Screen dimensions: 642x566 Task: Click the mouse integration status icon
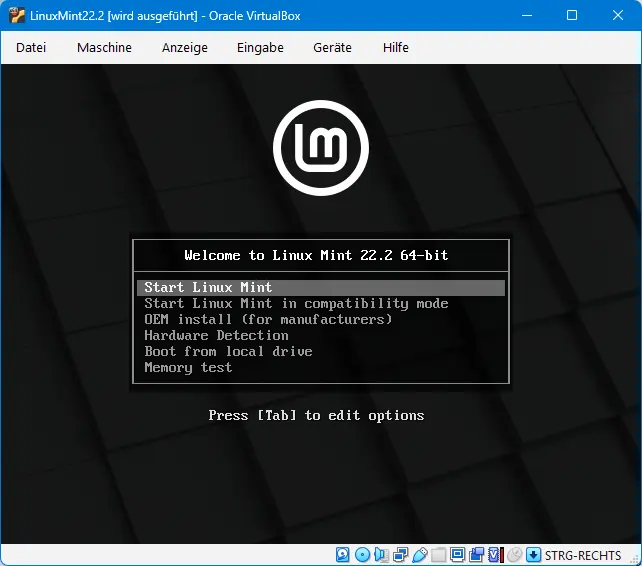tap(515, 555)
